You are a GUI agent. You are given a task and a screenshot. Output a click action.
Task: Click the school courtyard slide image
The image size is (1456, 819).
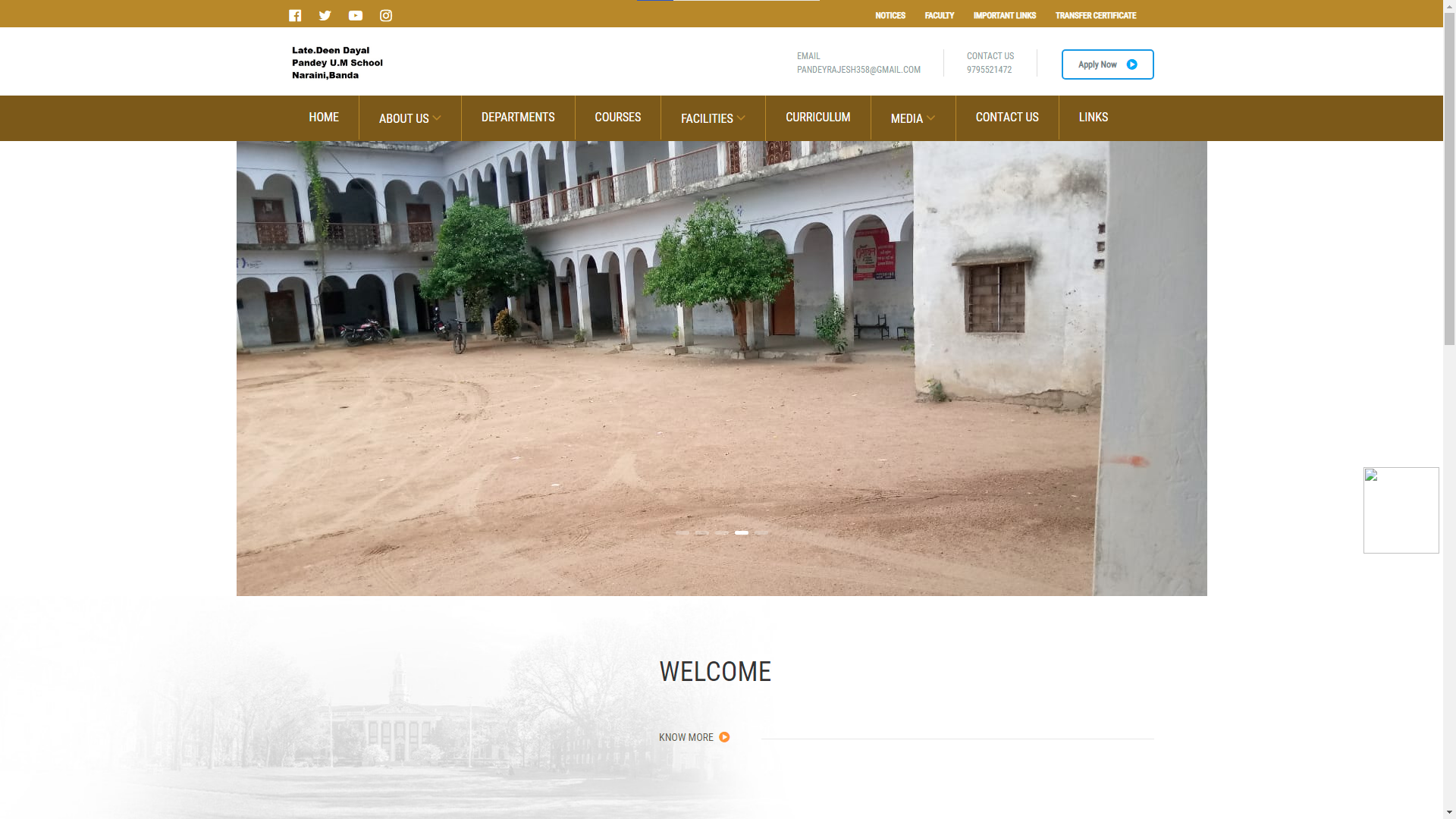(722, 369)
